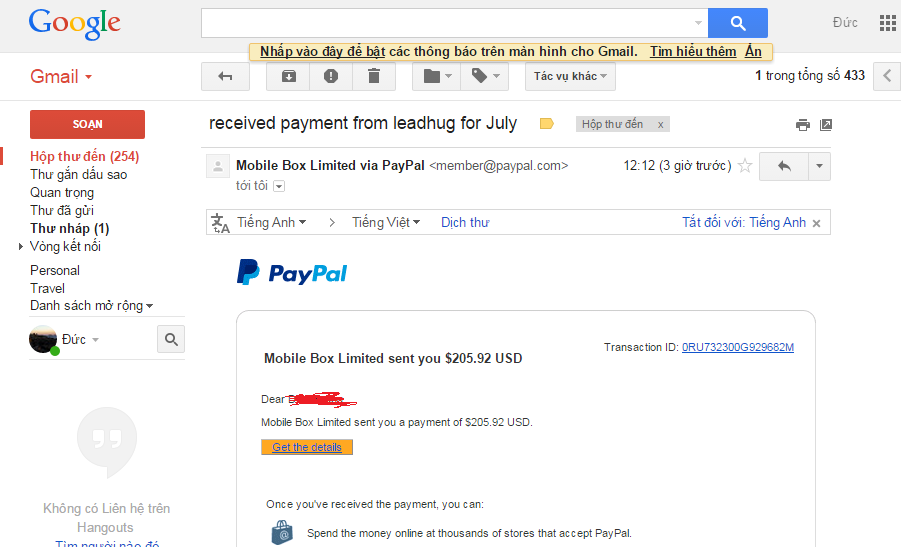Star this PayPal message
Image resolution: width=901 pixels, height=547 pixels.
745,166
